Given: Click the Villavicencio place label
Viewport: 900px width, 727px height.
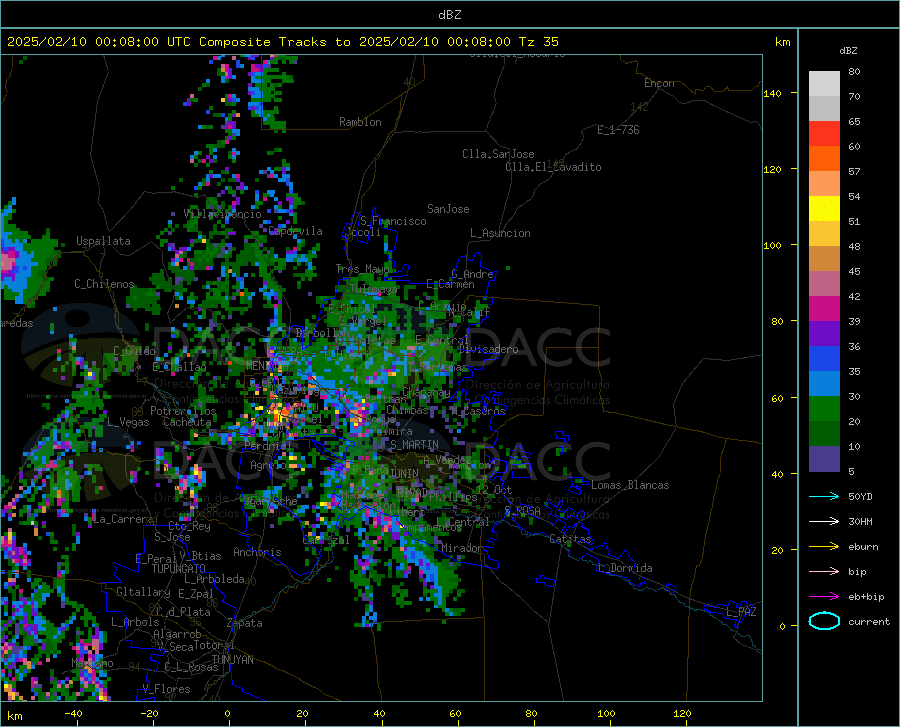Looking at the screenshot, I should [222, 214].
